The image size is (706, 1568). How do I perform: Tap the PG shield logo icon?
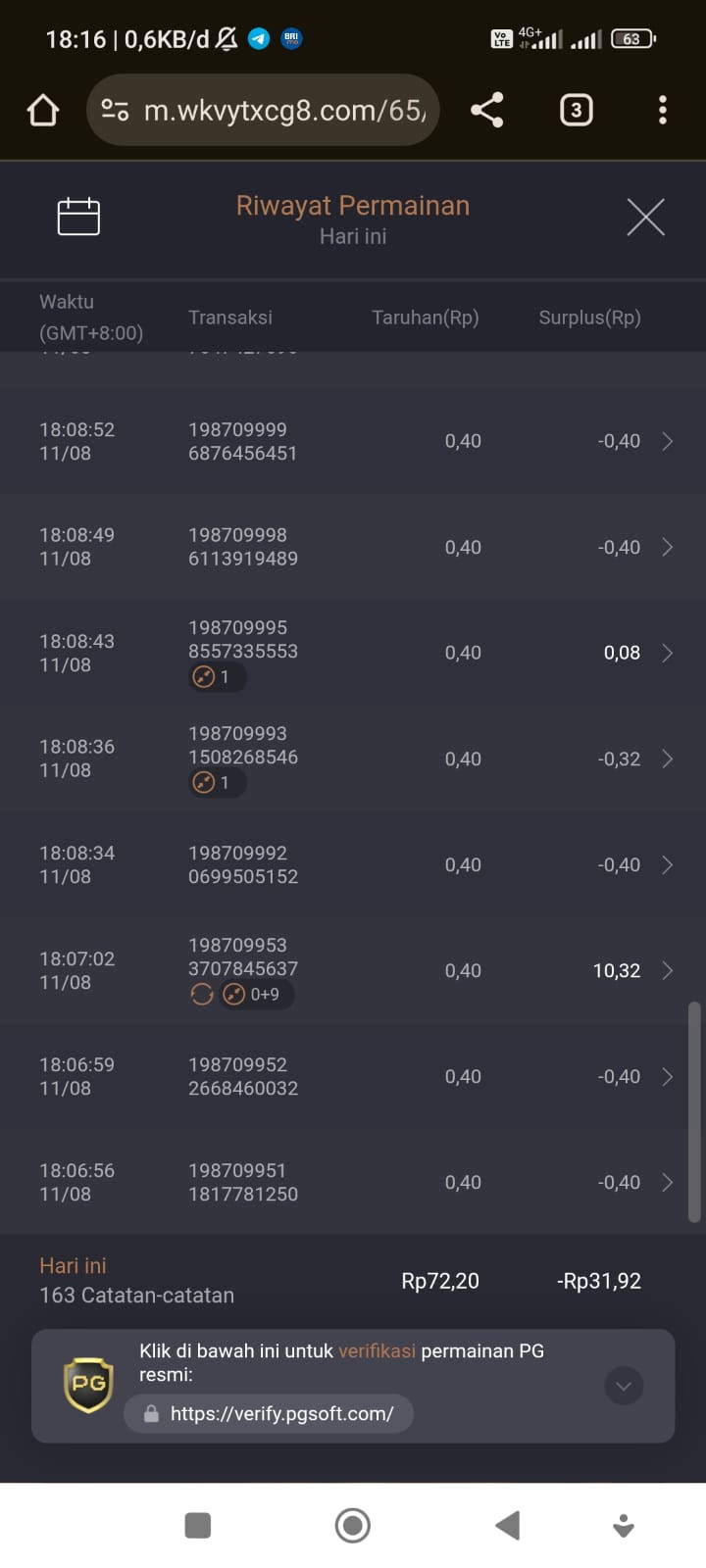coord(88,1385)
